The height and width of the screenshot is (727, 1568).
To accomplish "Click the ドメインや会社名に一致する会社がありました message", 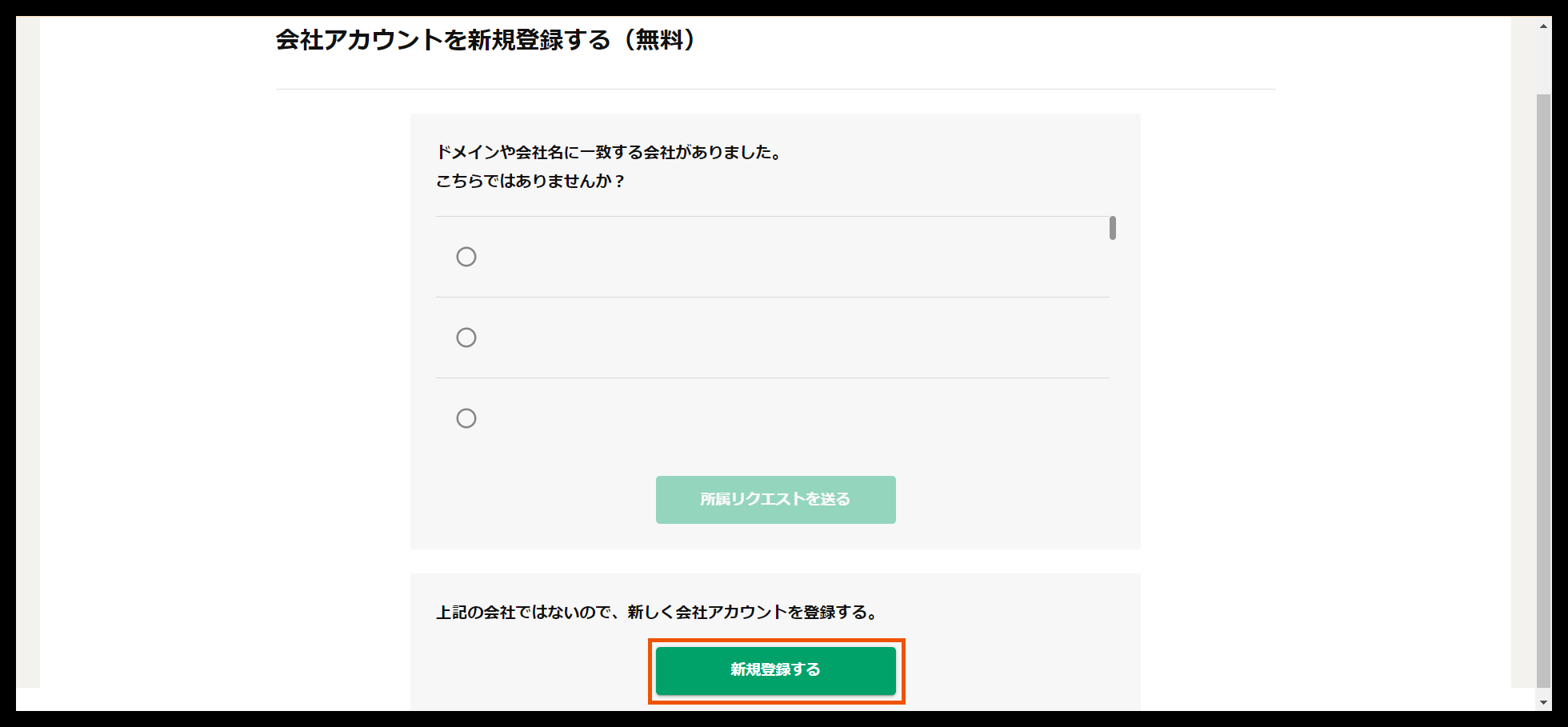I will pos(610,154).
